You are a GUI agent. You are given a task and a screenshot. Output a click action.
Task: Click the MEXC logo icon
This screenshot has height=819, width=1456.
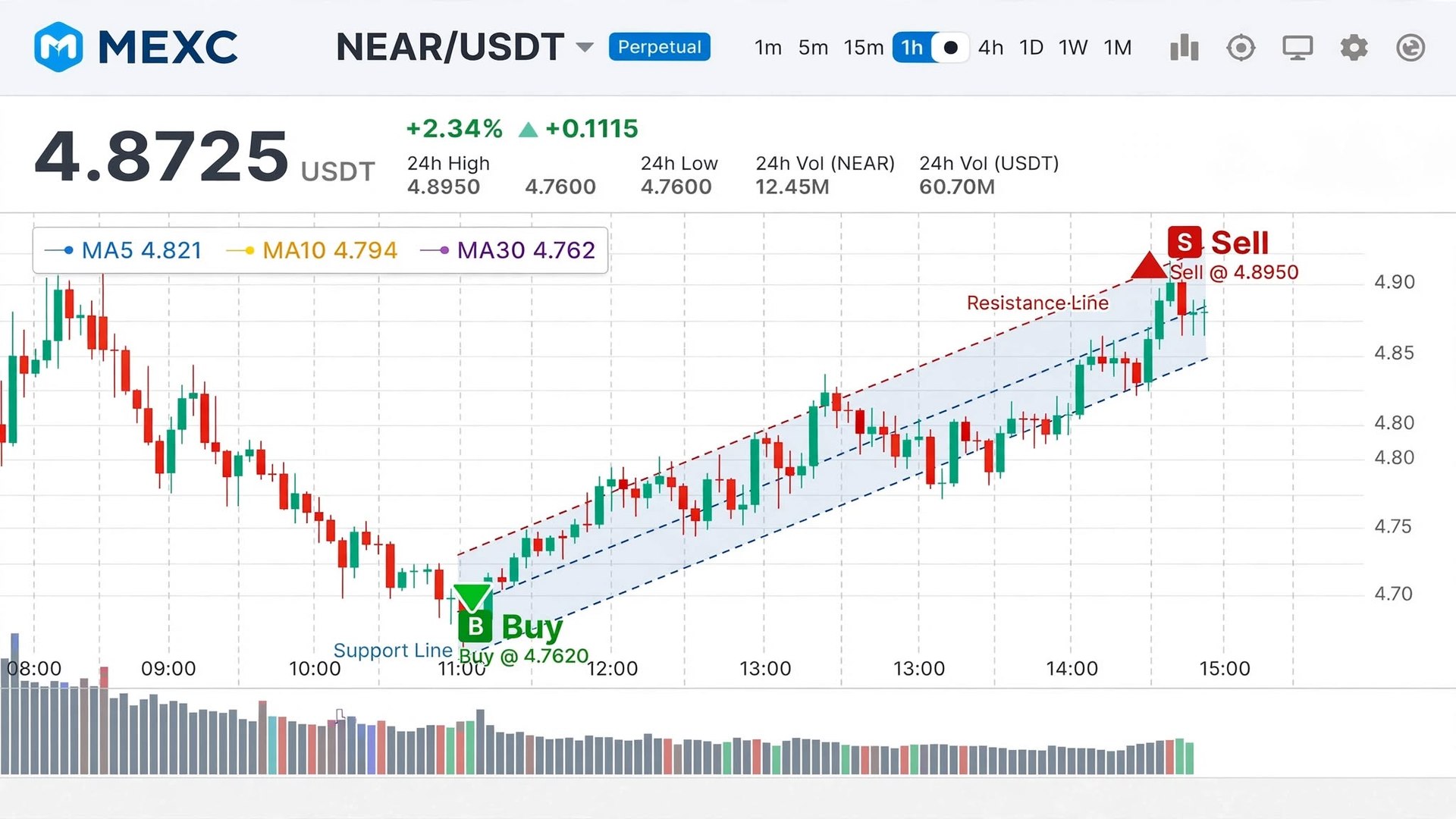[x=58, y=47]
